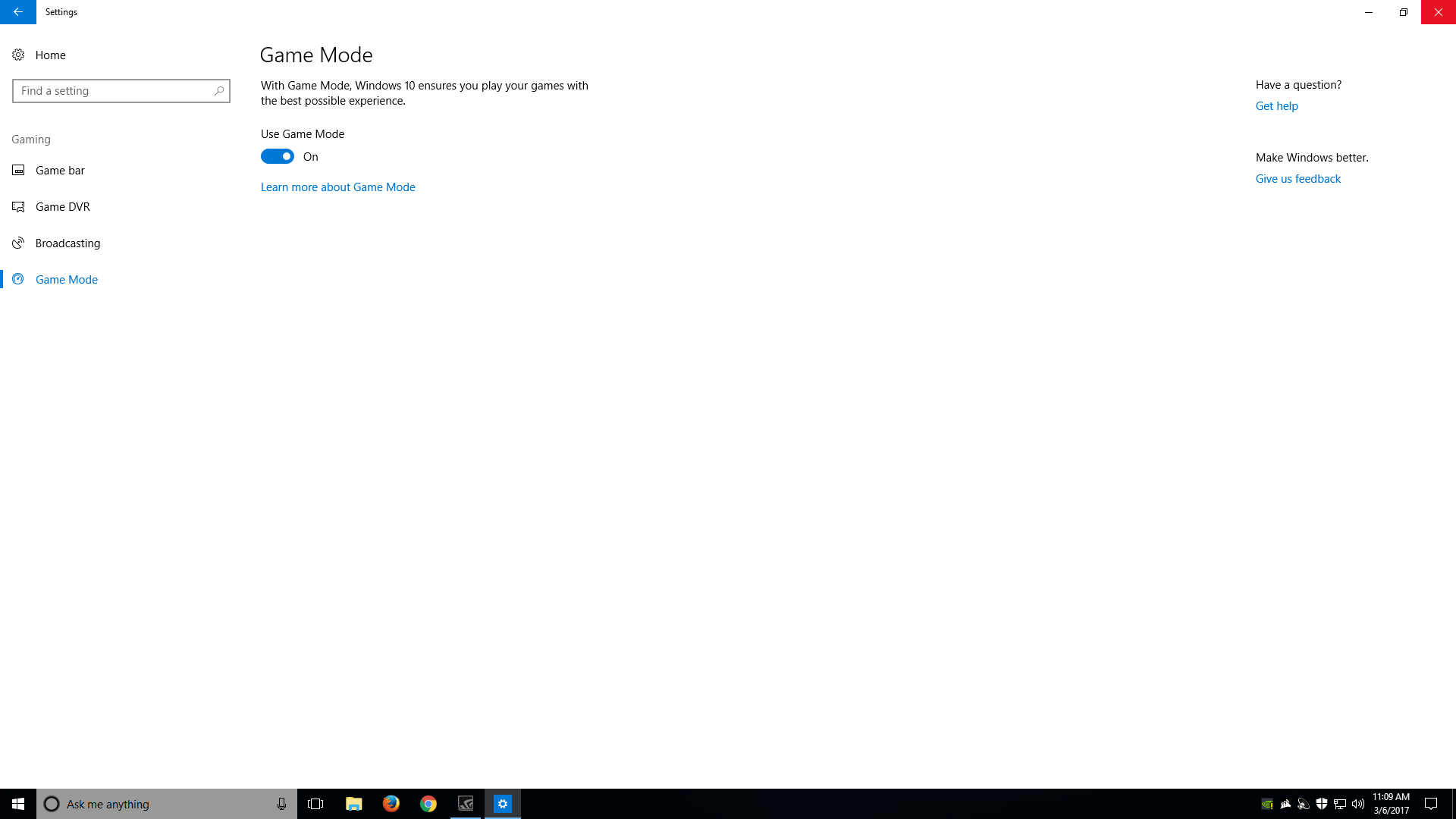
Task: Launch Firefox from the taskbar
Action: point(391,804)
